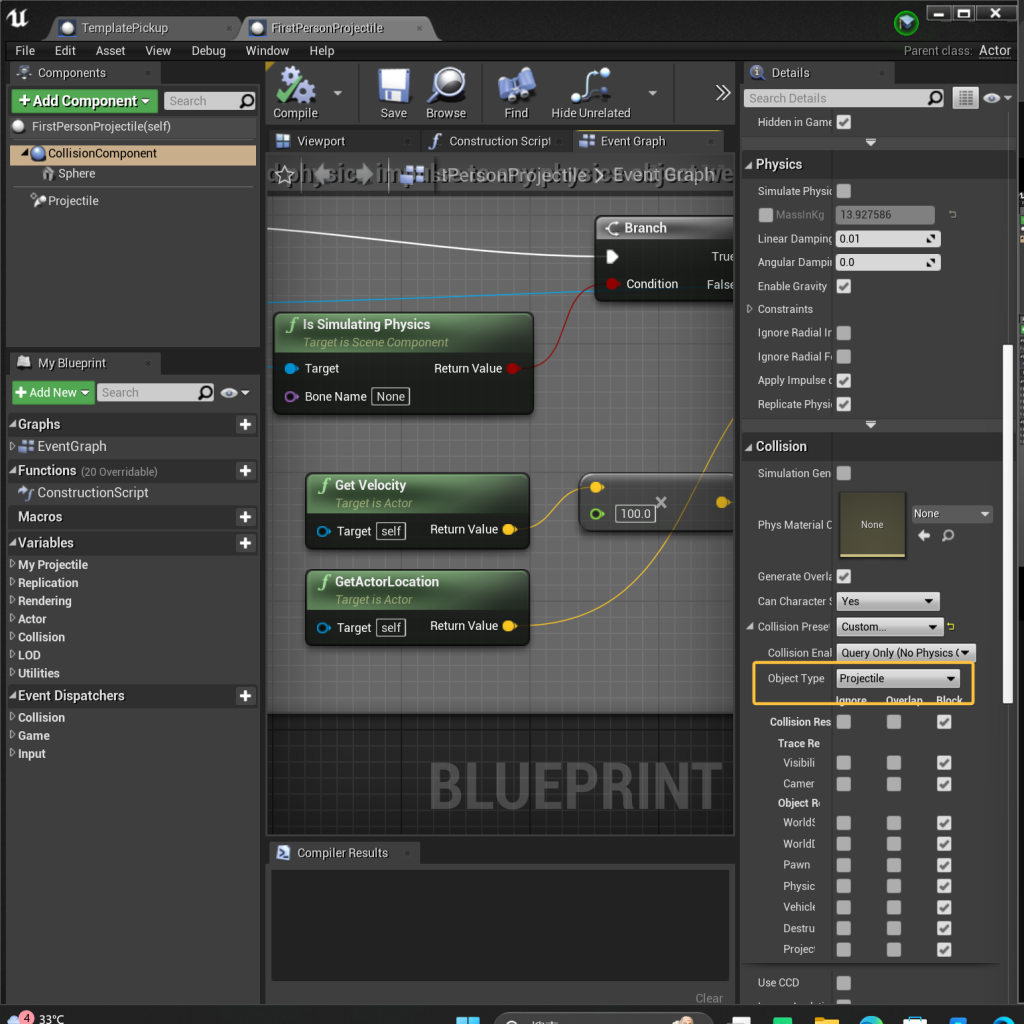Click Search Details magnifier icon
Image resolution: width=1024 pixels, height=1024 pixels.
pos(935,98)
